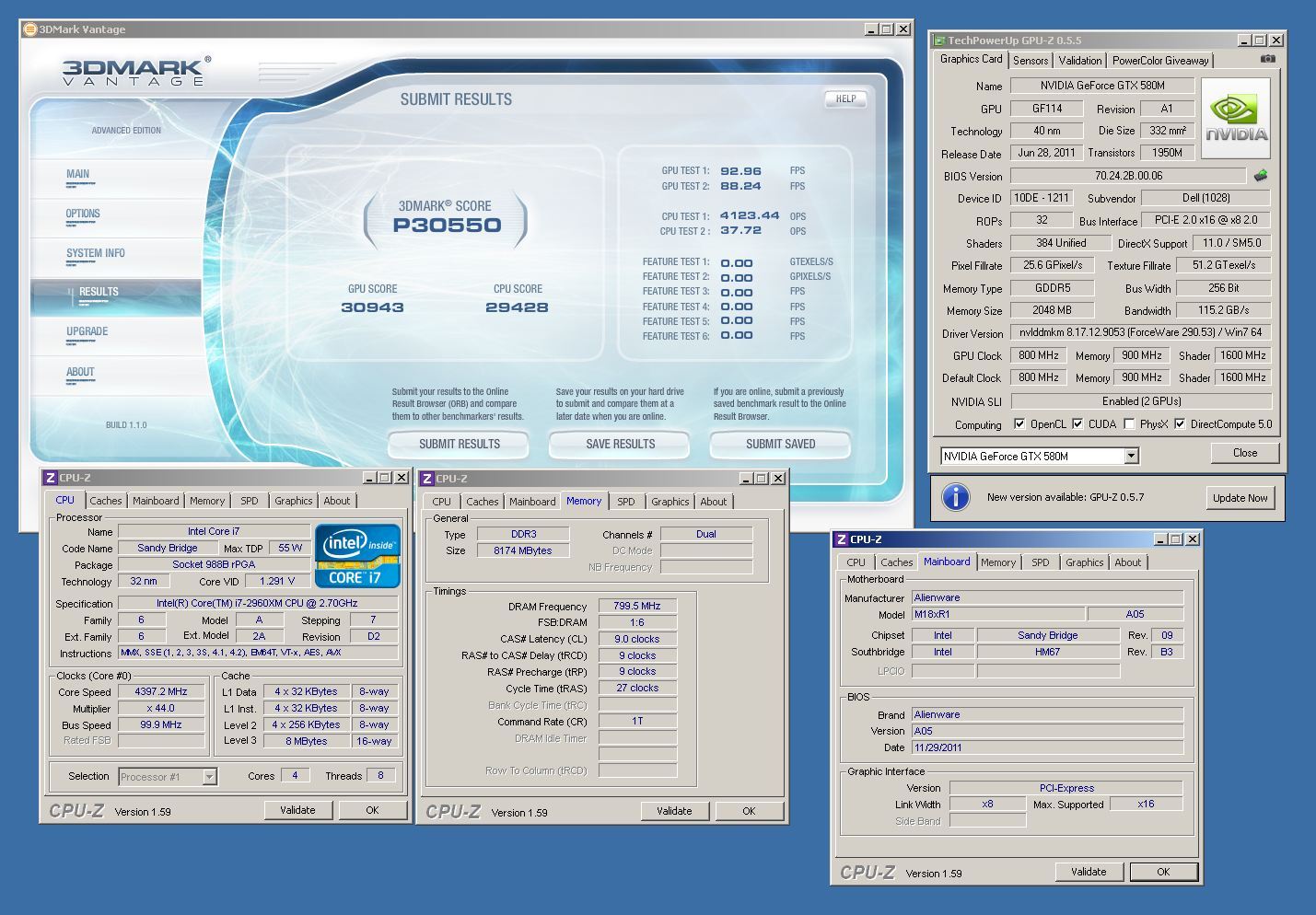The width and height of the screenshot is (1316, 915).
Task: Open Memory tab in CPU-Z Mainboard window
Action: pos(997,562)
